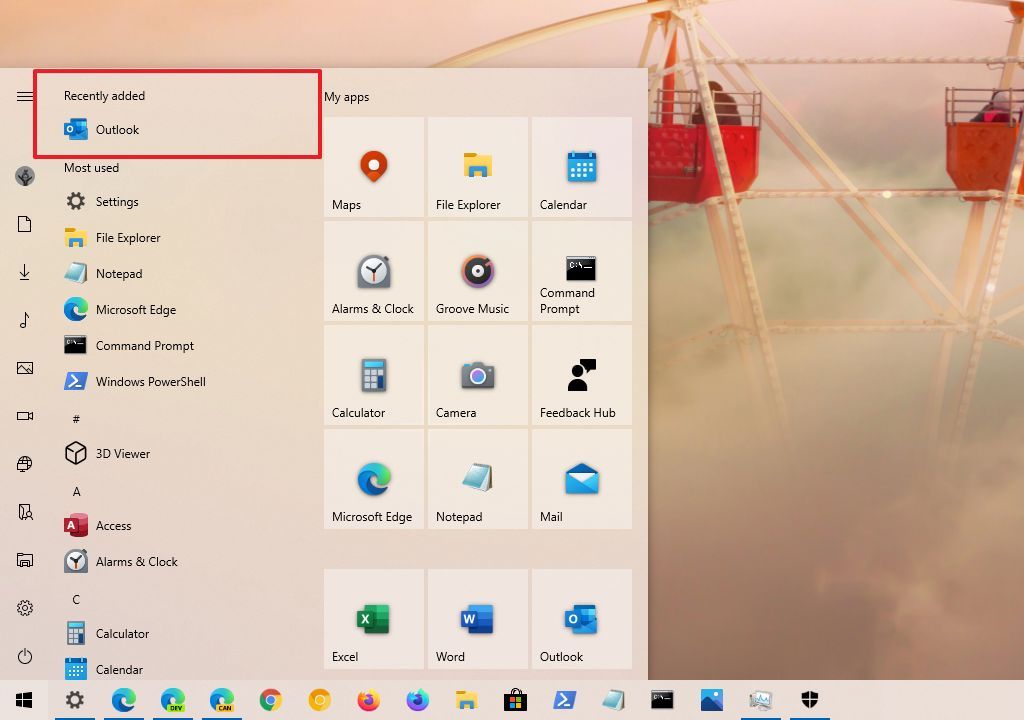Open the Camera app tile
Screen dimensions: 1024x720
pyautogui.click(x=477, y=375)
